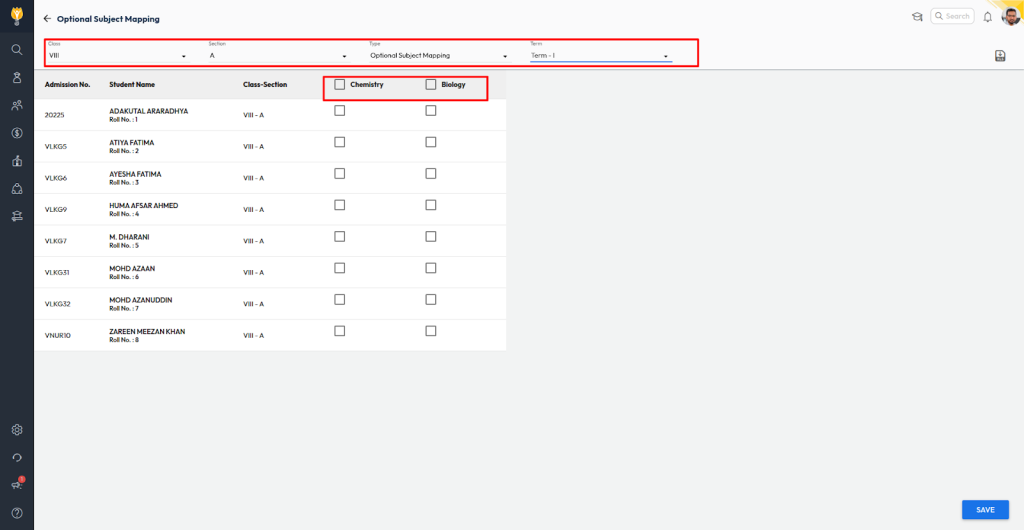The width and height of the screenshot is (1024, 530).
Task: Toggle the Biology select-all header checkbox
Action: [x=431, y=85]
